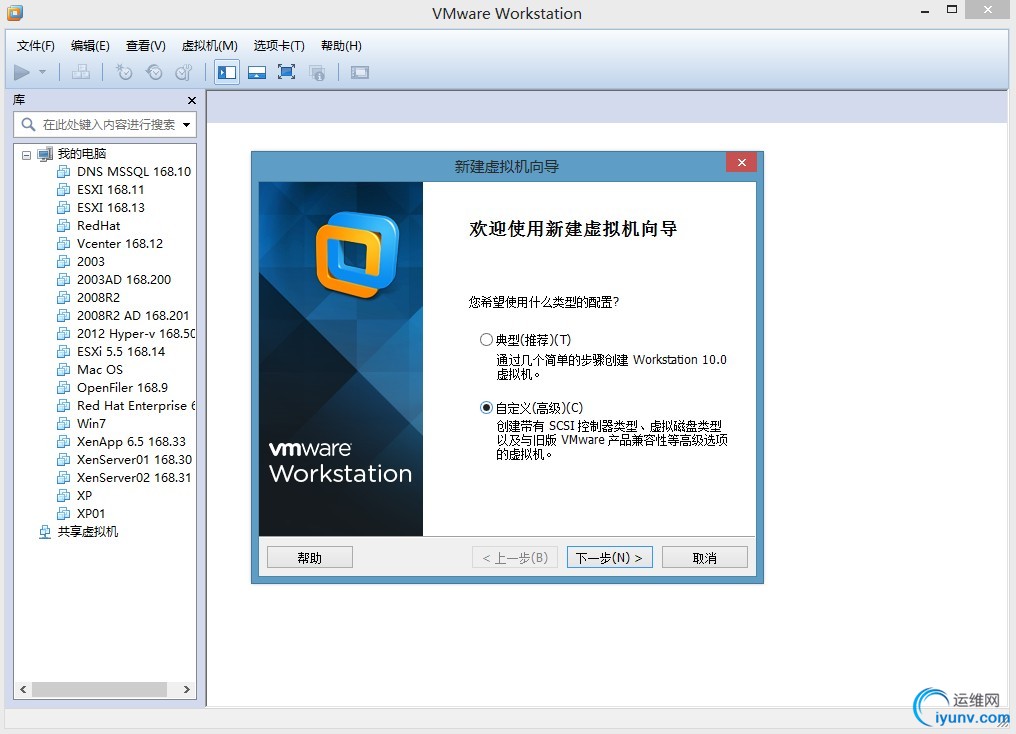
Task: Click VMware Workstation title bar app icon
Action: tap(15, 12)
